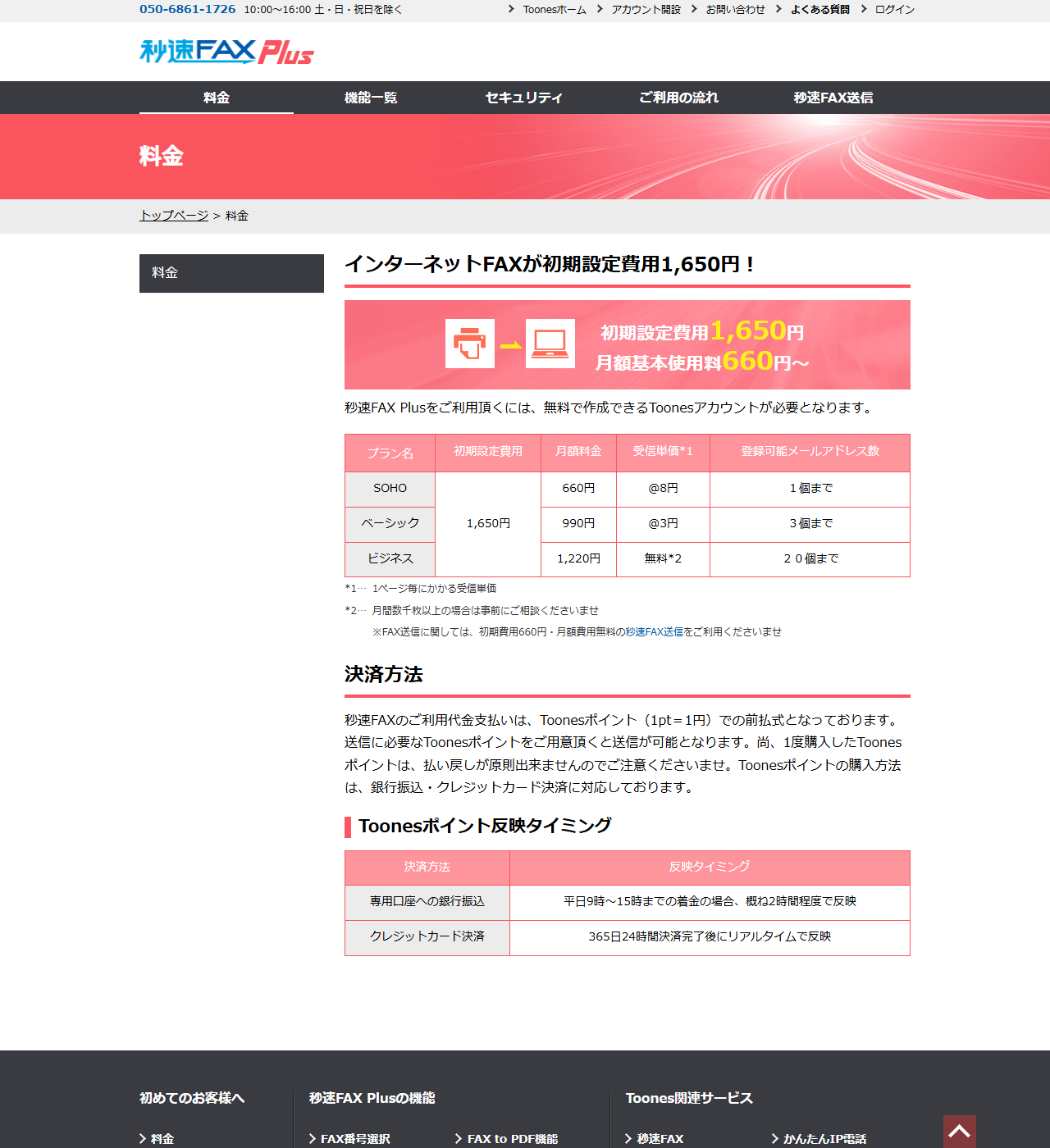
Task: Open お問い合わせ link in header
Action: (735, 10)
